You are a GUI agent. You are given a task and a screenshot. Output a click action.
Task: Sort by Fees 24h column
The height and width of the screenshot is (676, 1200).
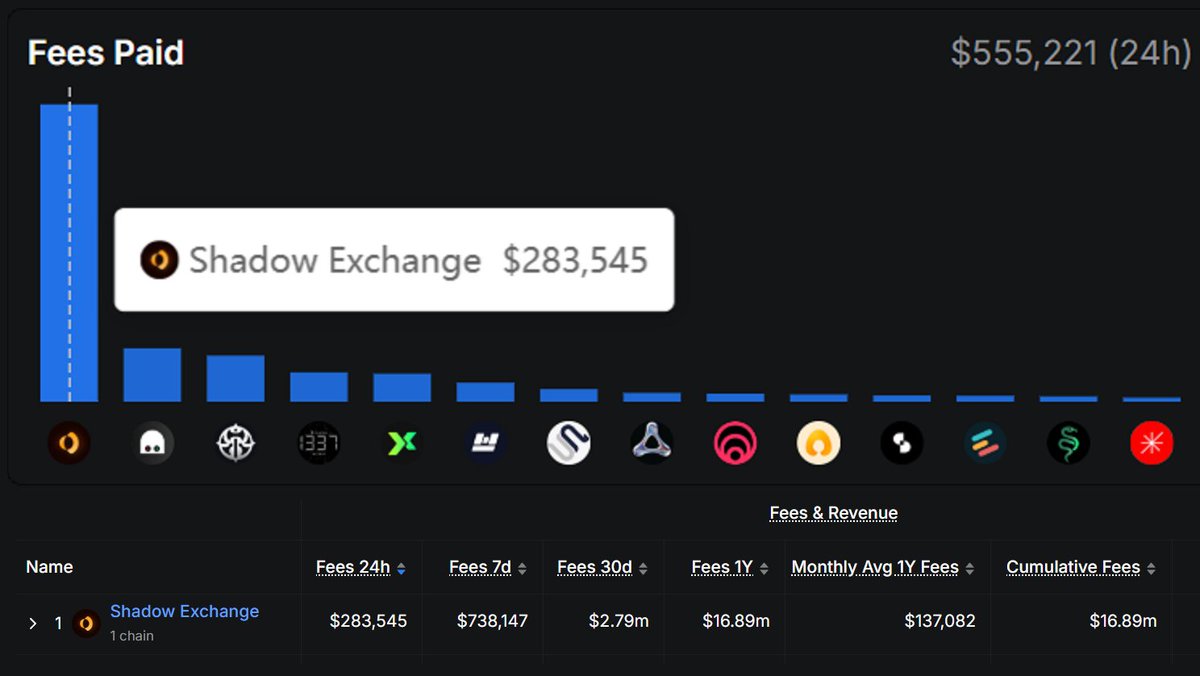(x=360, y=567)
